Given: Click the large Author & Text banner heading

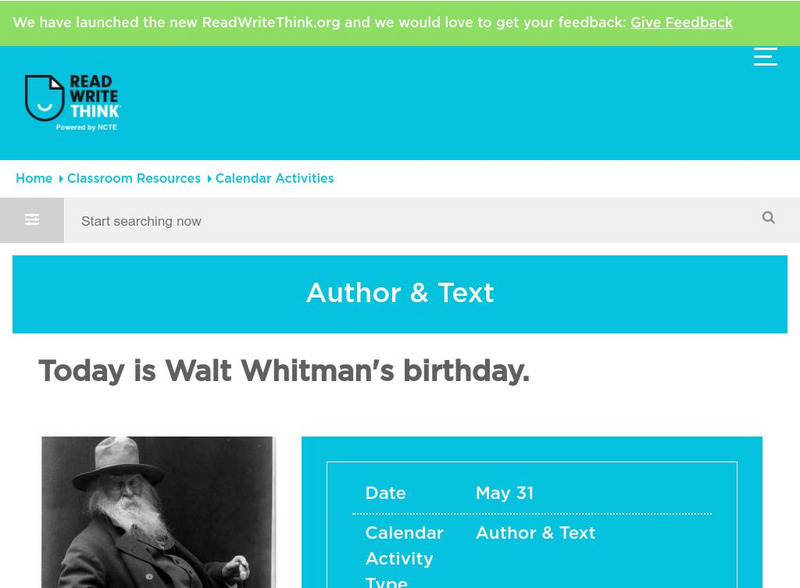Looking at the screenshot, I should click(x=400, y=293).
